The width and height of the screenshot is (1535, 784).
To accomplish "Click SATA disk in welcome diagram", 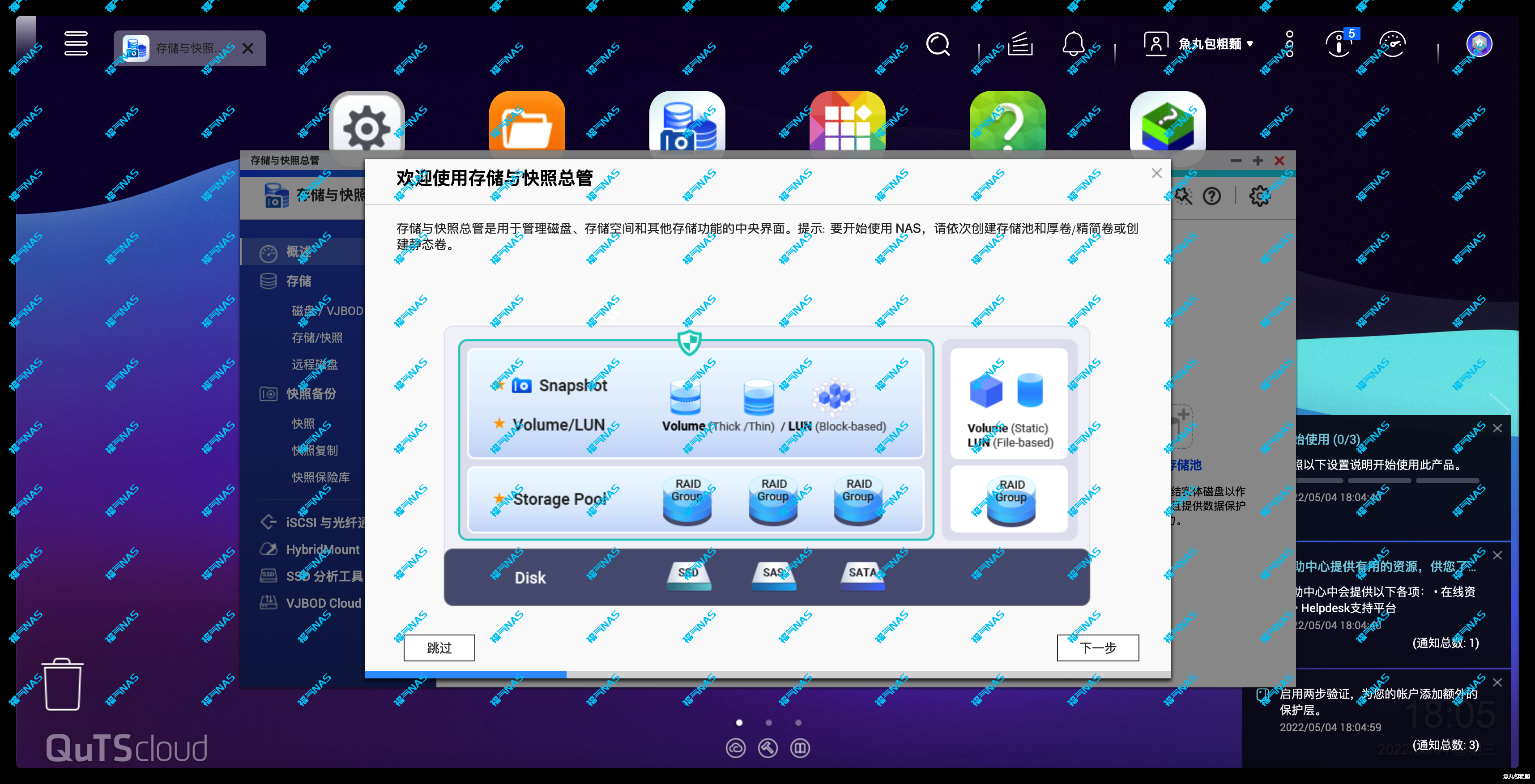I will point(862,575).
